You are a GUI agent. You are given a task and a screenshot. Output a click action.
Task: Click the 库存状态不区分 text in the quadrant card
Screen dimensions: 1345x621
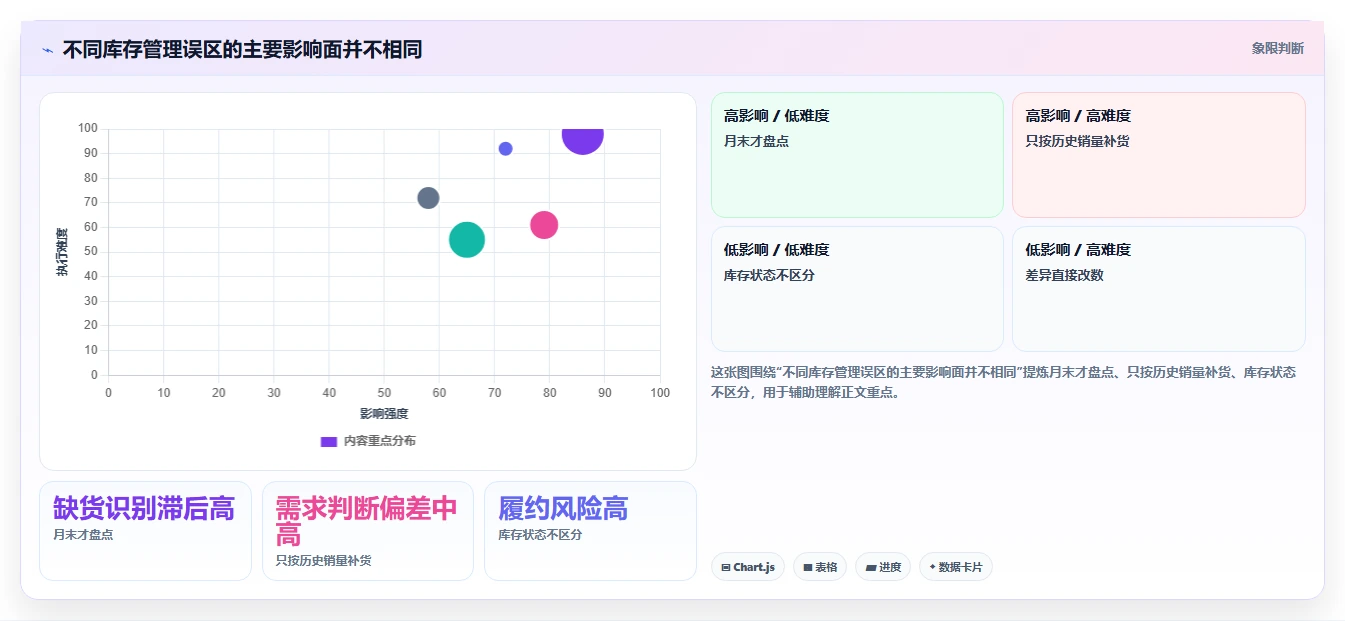coord(769,275)
